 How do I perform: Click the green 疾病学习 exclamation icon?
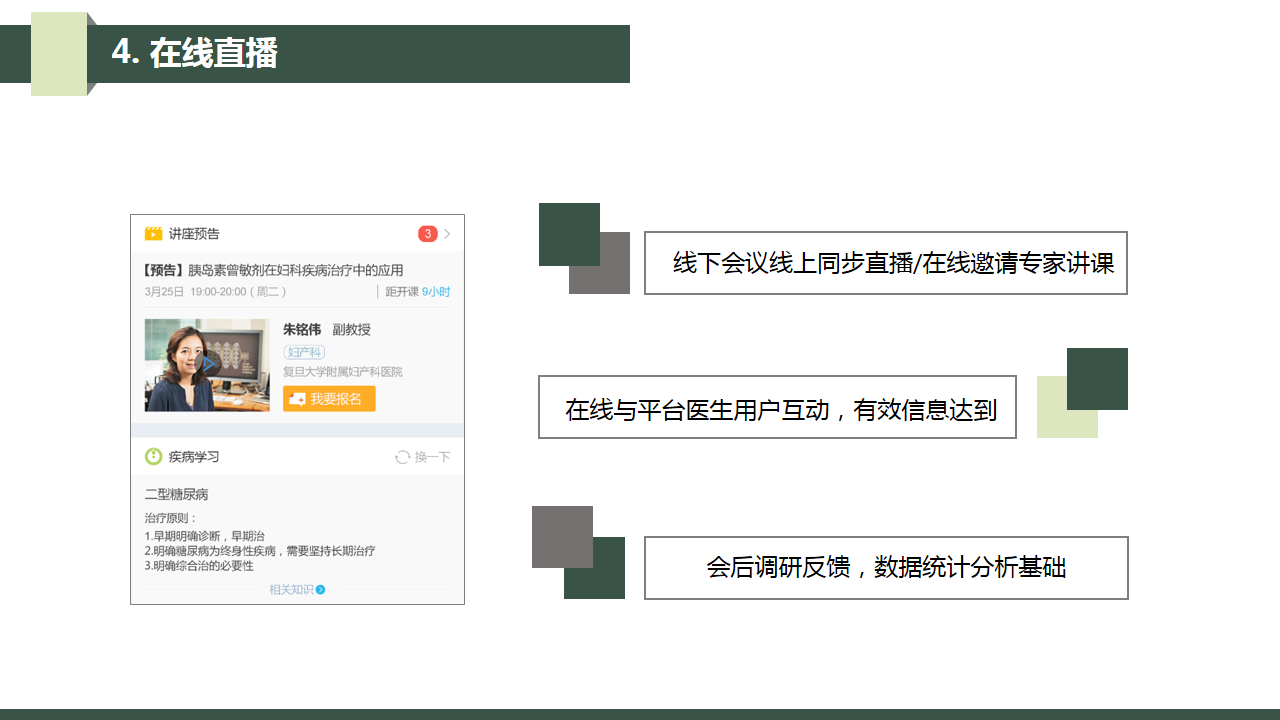pos(153,457)
